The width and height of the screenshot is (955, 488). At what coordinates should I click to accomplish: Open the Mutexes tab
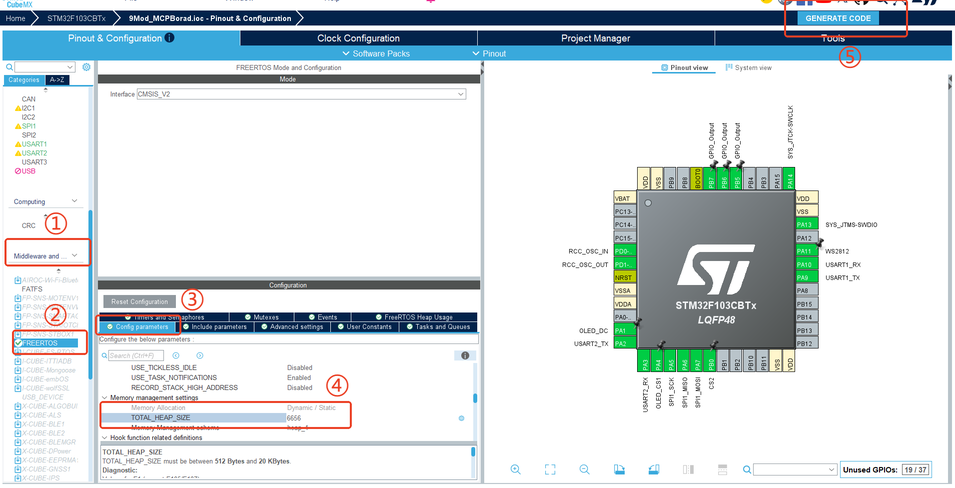click(x=264, y=317)
